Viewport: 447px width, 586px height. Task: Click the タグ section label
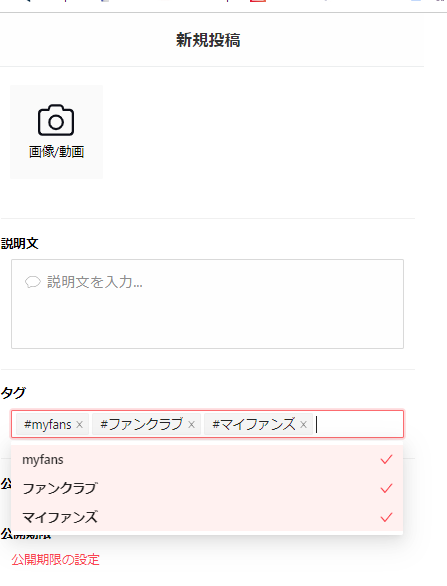pos(13,393)
